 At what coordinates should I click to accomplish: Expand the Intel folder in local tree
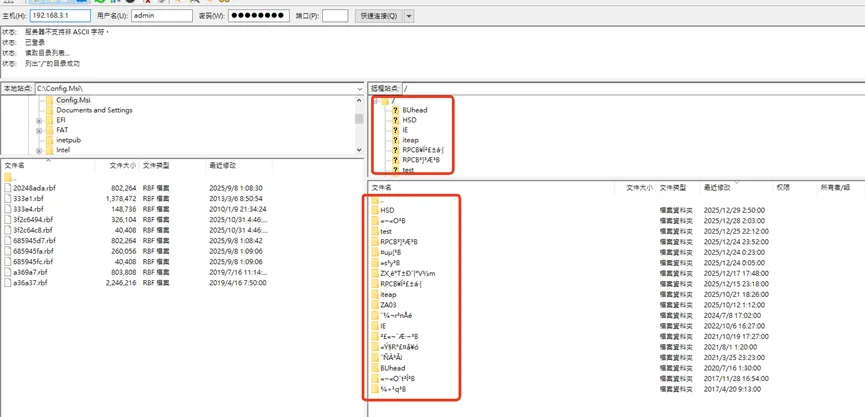39,150
